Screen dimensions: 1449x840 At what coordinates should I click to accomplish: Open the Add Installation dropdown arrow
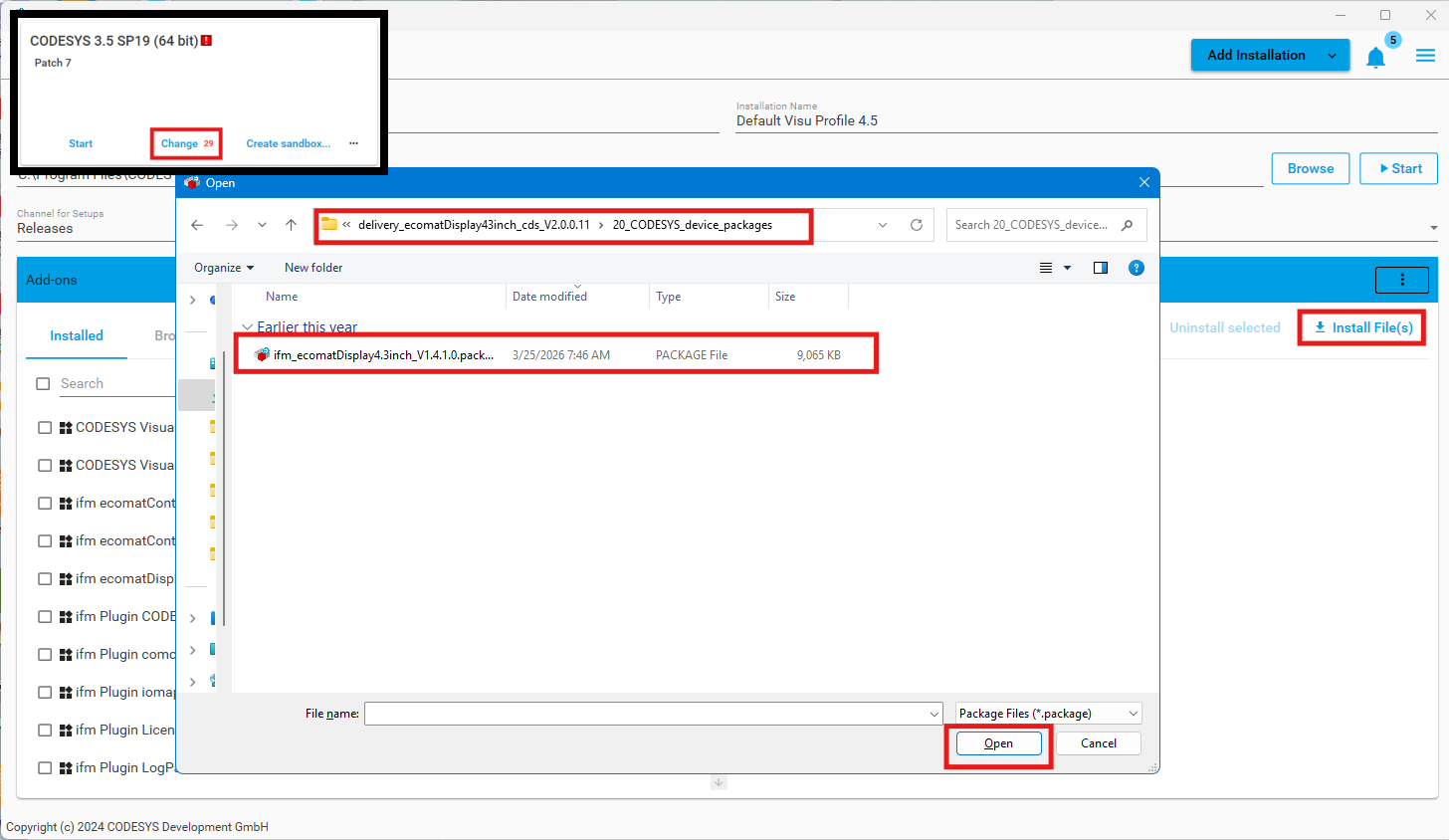tap(1332, 56)
